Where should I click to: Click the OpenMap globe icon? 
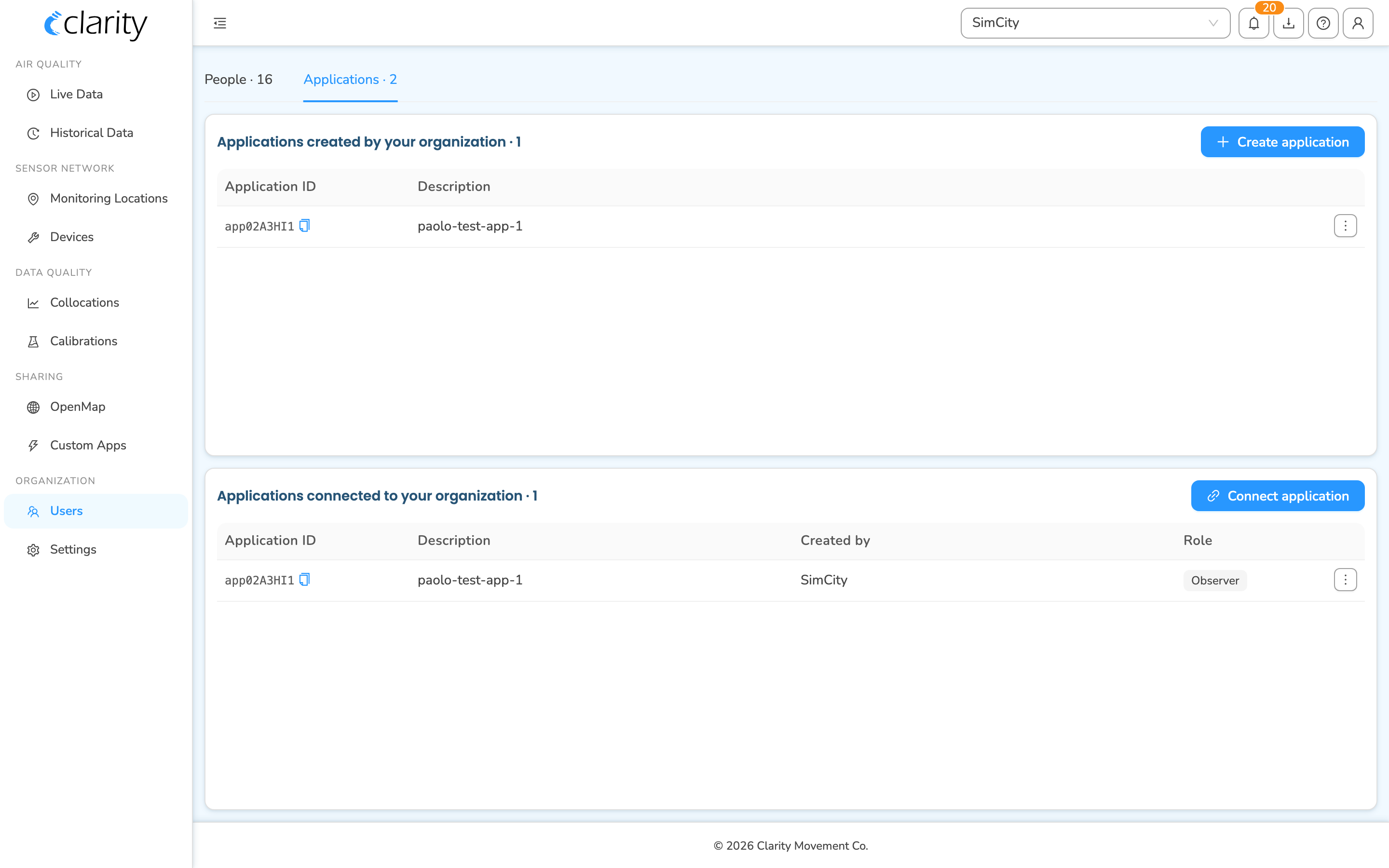tap(33, 407)
